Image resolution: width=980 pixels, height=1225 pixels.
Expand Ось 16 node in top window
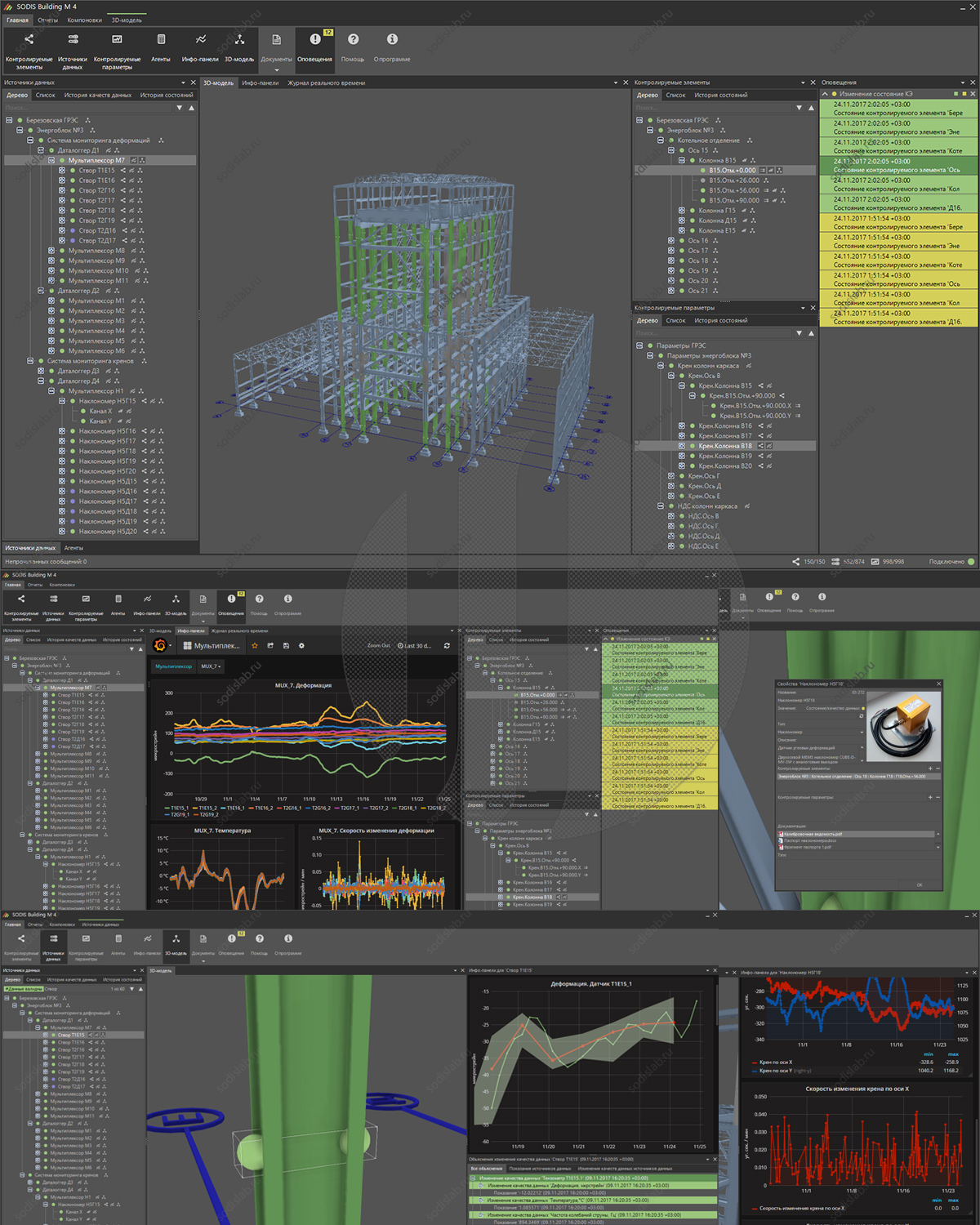tap(671, 241)
